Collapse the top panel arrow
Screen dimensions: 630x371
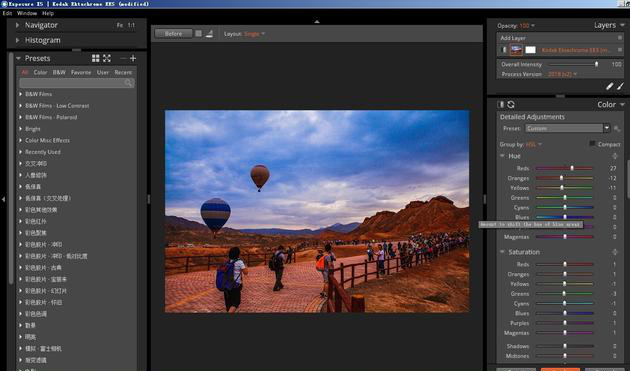(x=317, y=21)
